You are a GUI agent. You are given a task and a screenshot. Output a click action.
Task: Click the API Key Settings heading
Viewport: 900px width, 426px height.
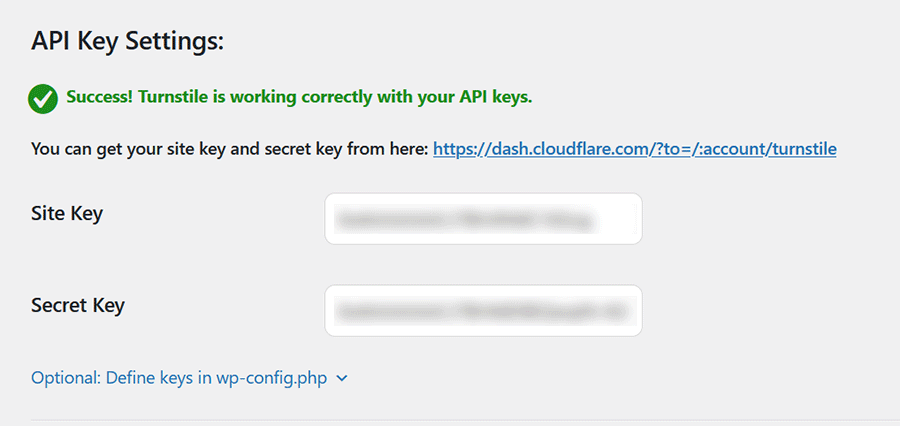click(127, 41)
